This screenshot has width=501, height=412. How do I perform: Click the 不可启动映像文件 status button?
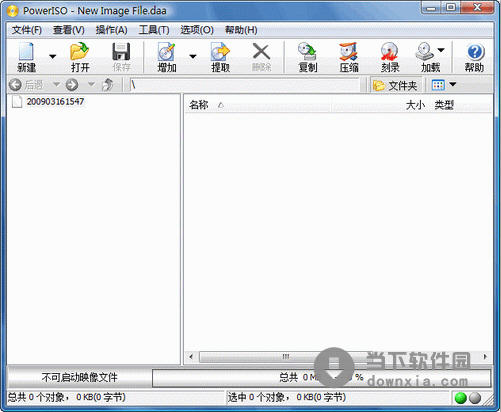[79, 378]
